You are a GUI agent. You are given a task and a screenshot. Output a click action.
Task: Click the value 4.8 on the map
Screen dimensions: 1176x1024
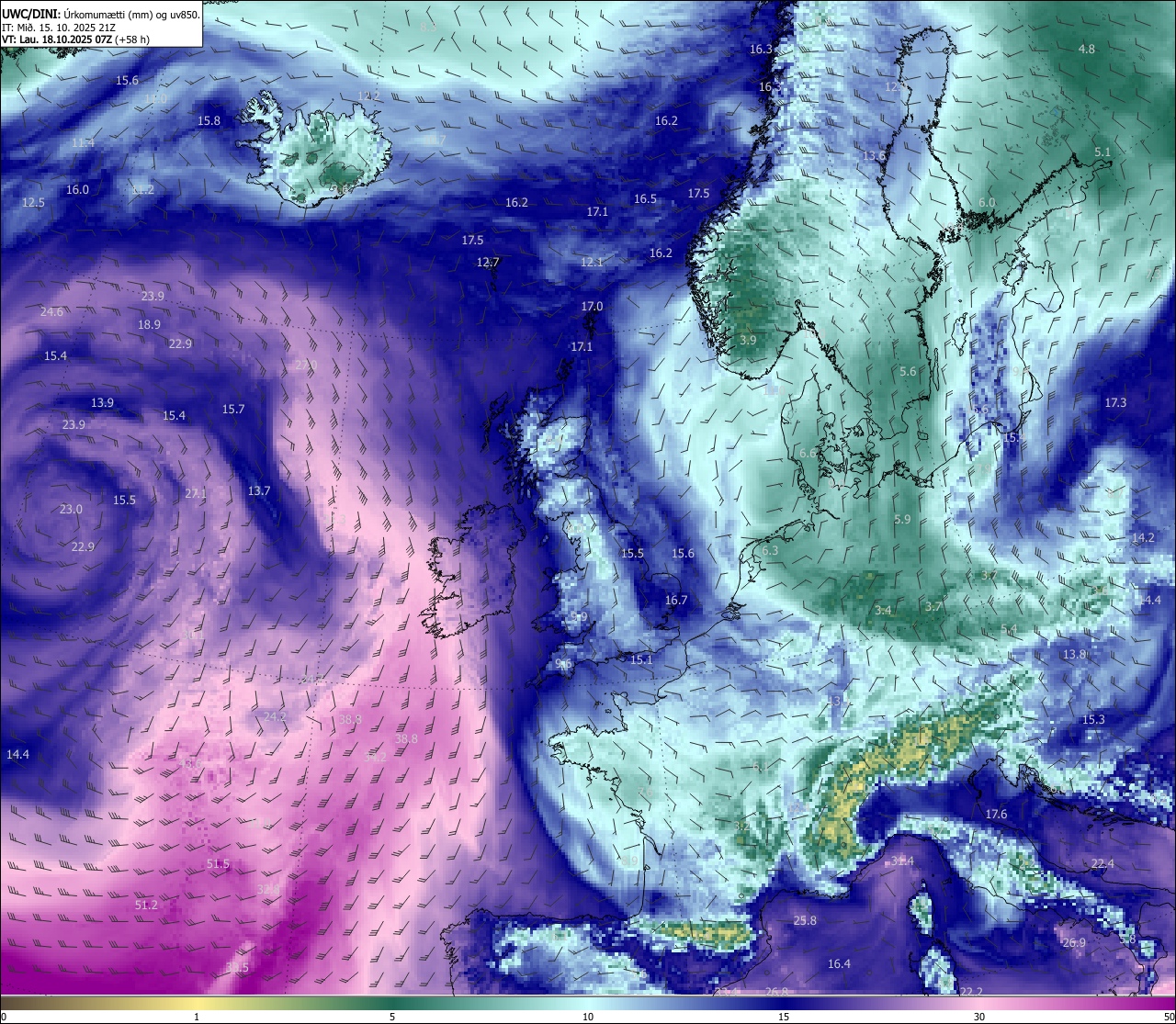pos(1087,50)
